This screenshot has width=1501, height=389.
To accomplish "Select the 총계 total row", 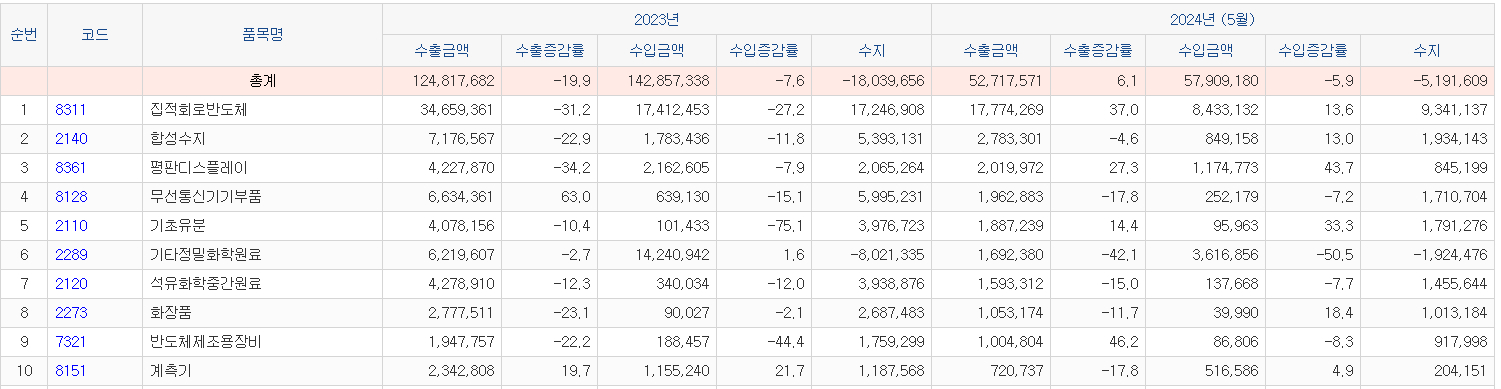I will click(x=748, y=81).
